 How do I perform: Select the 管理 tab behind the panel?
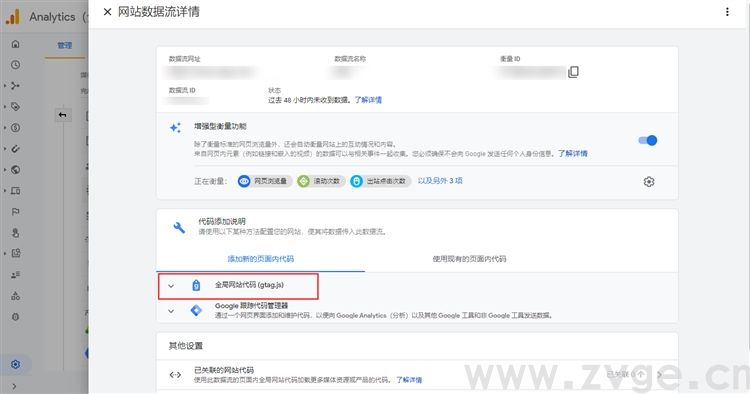point(65,45)
